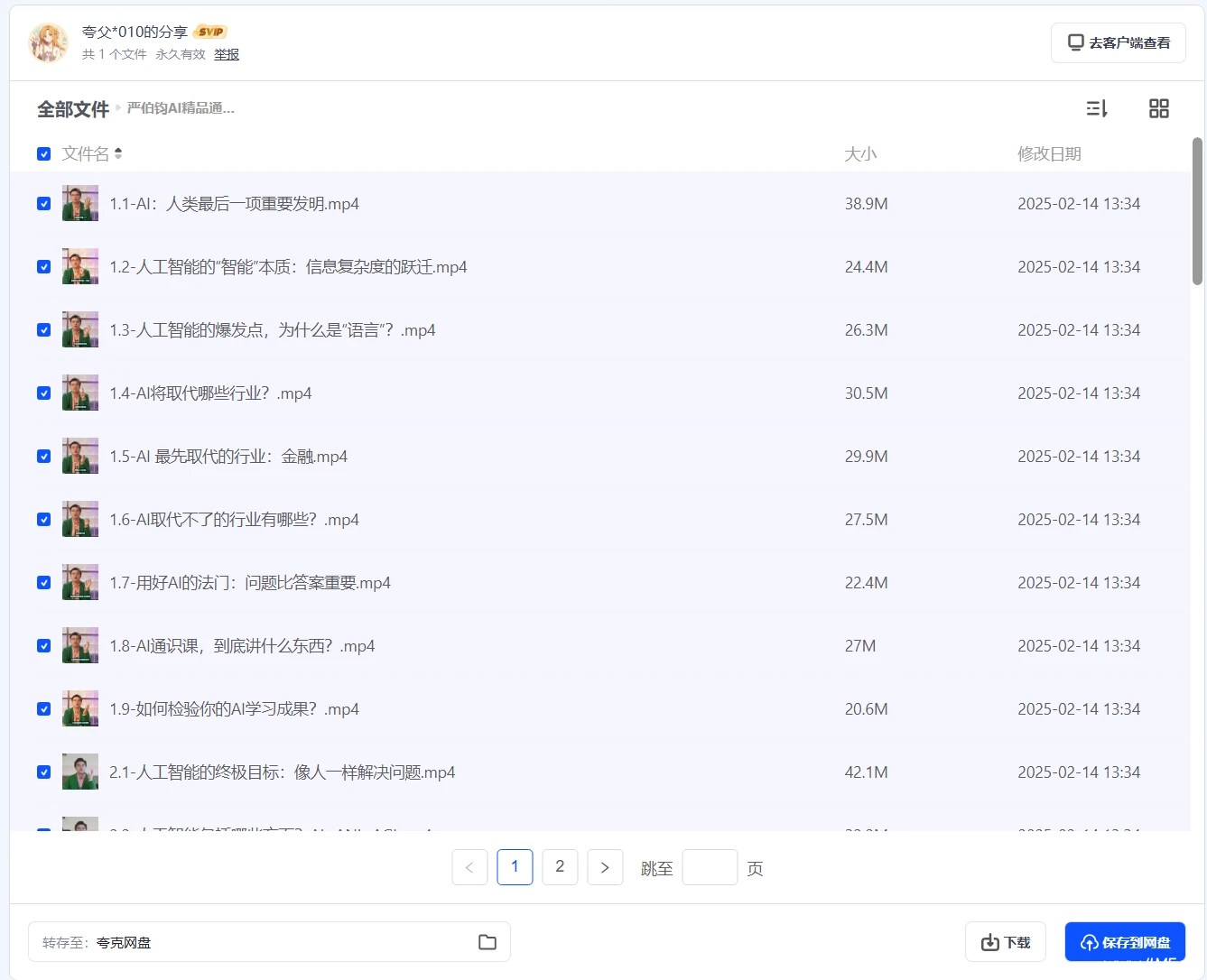The image size is (1207, 980).
Task: Open thumbnail of 1.1-AI video file
Action: [80, 204]
